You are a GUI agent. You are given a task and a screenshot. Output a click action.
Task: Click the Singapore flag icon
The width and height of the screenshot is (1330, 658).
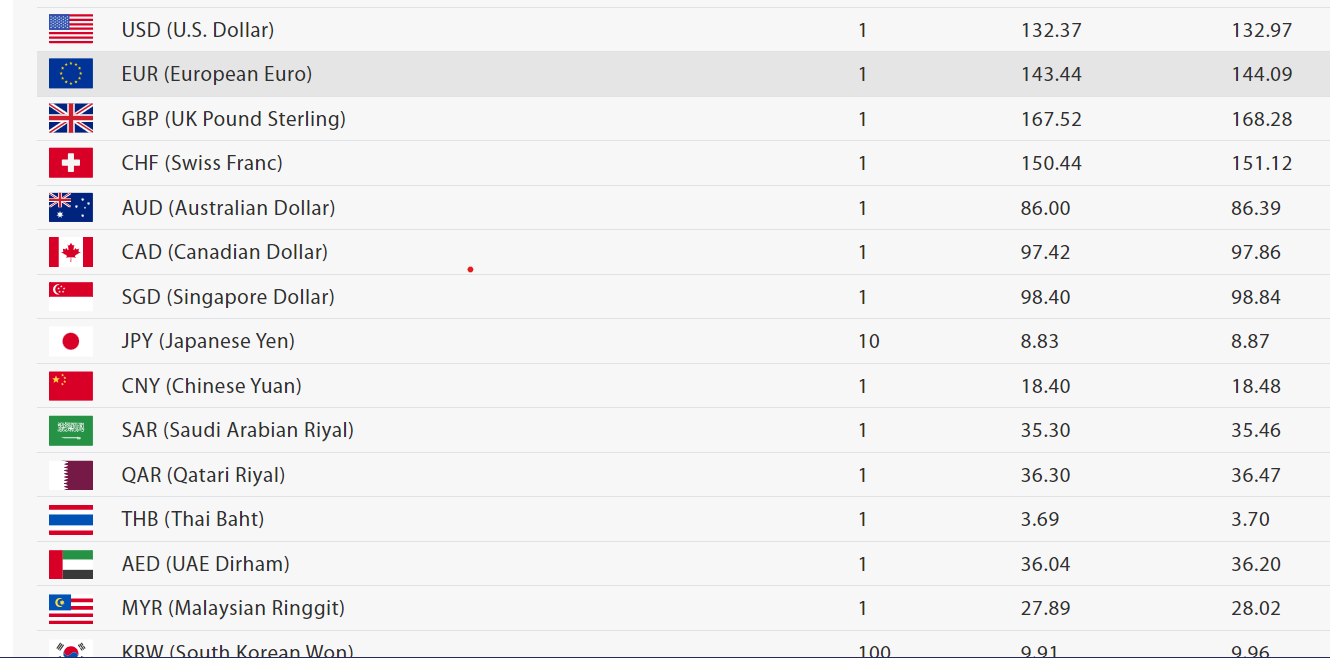(x=71, y=297)
